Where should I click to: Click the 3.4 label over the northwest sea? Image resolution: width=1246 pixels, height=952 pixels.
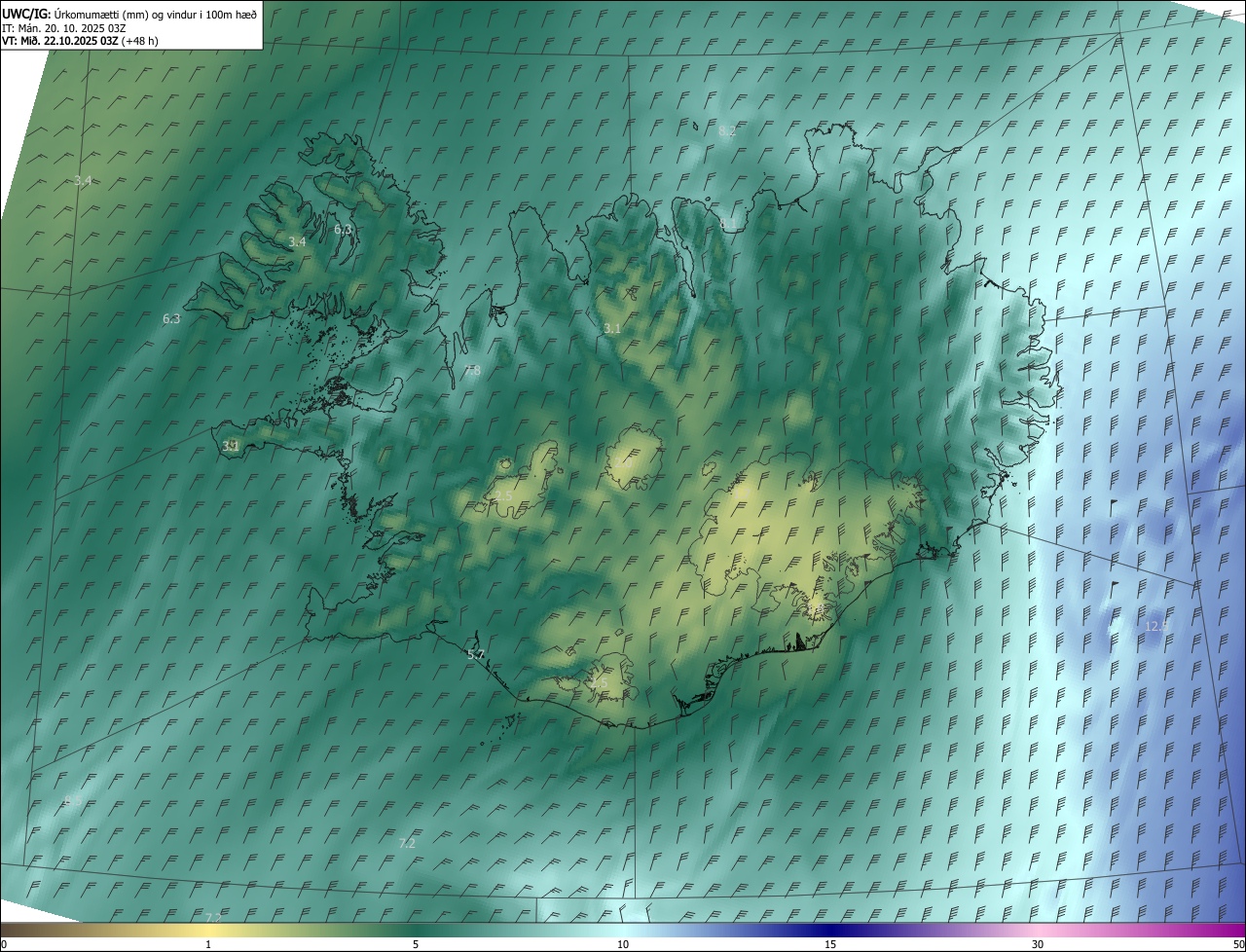point(83,181)
